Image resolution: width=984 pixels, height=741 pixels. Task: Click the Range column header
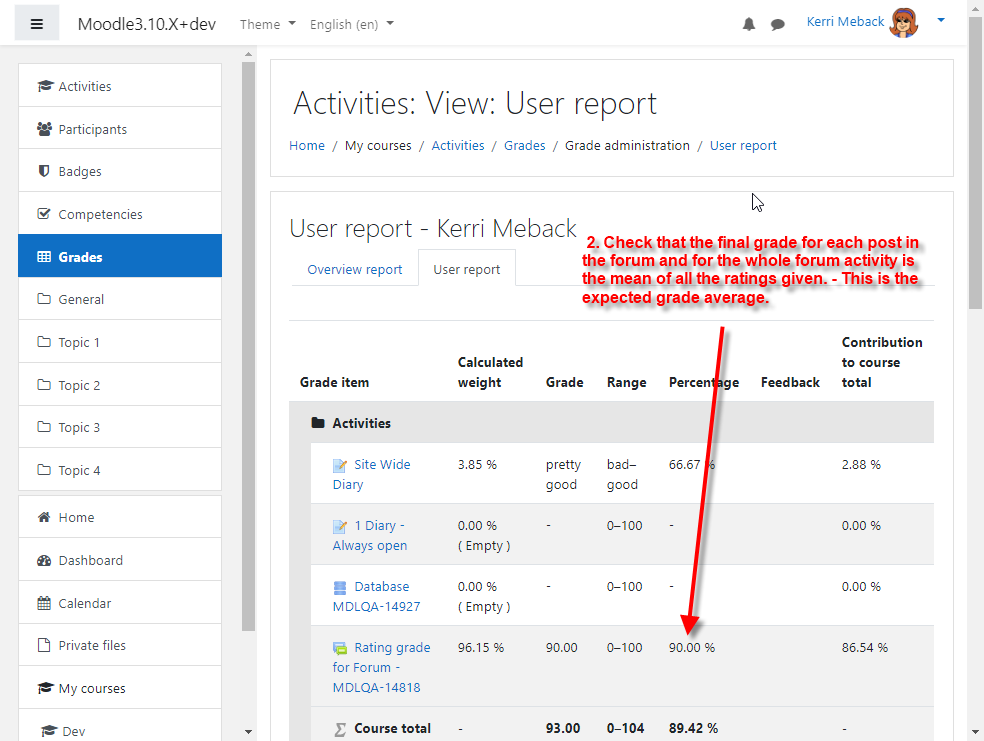click(x=626, y=382)
